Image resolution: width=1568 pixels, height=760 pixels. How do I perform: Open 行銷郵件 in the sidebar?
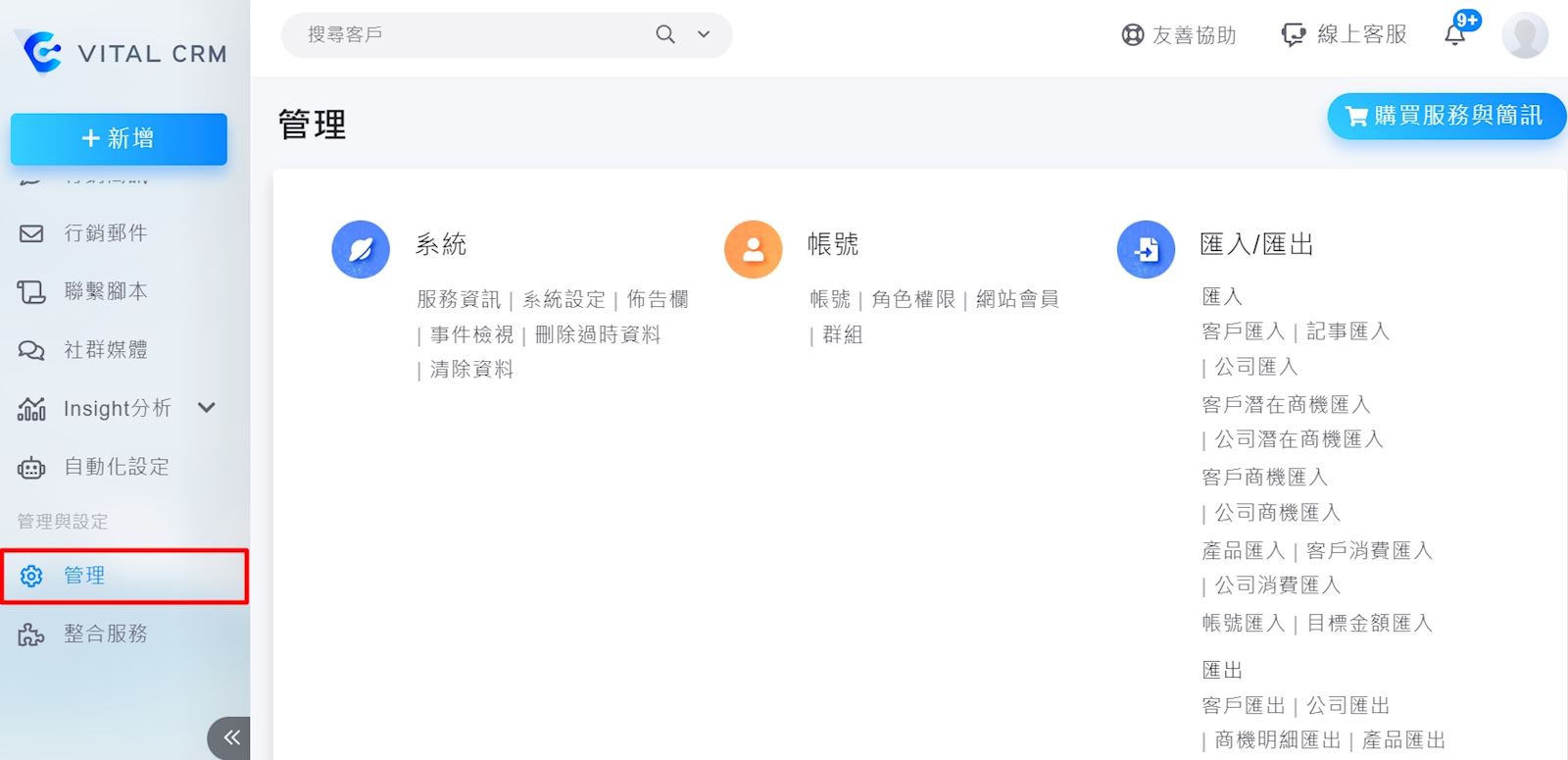point(105,233)
